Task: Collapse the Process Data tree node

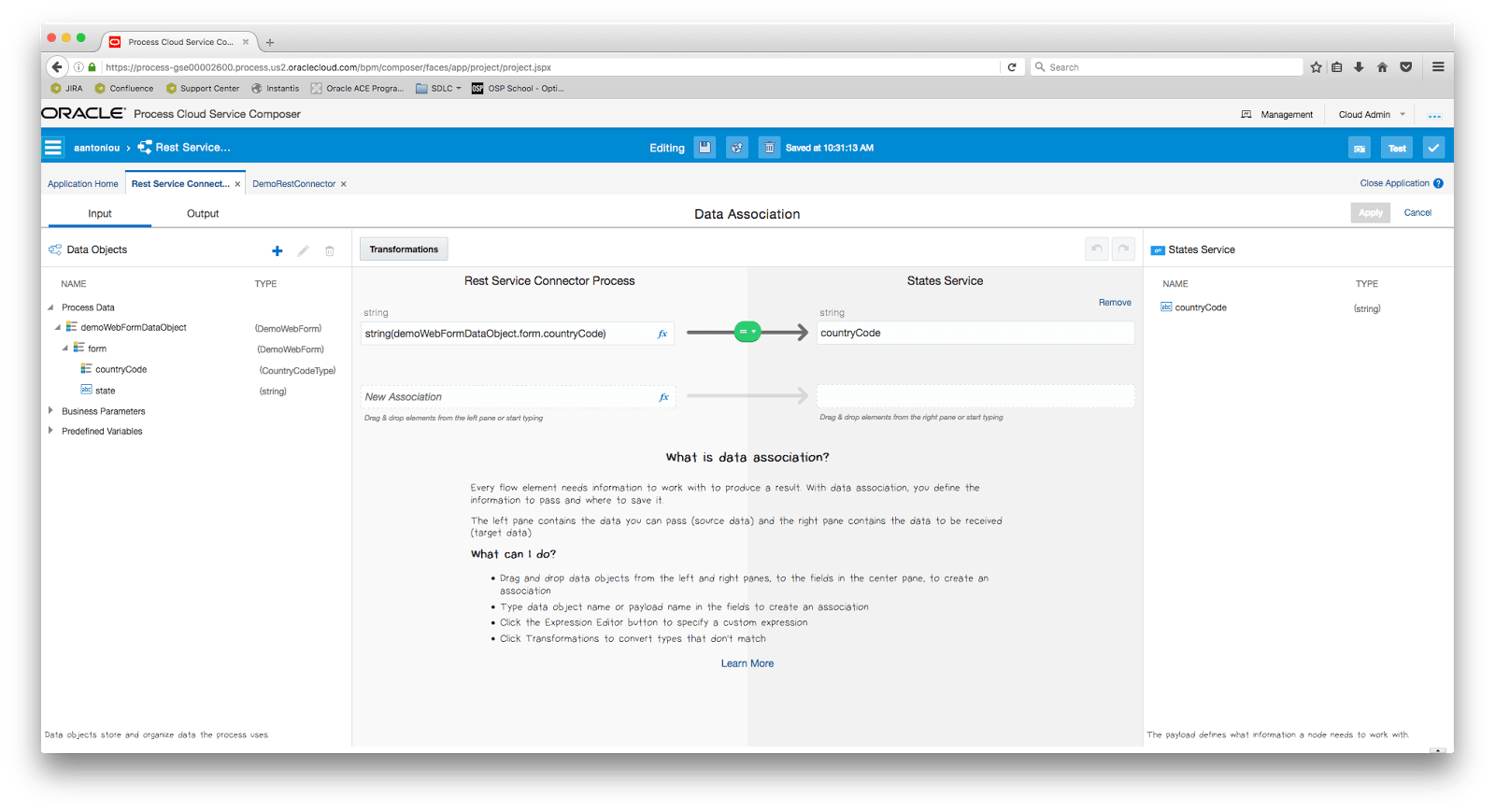Action: (x=50, y=307)
